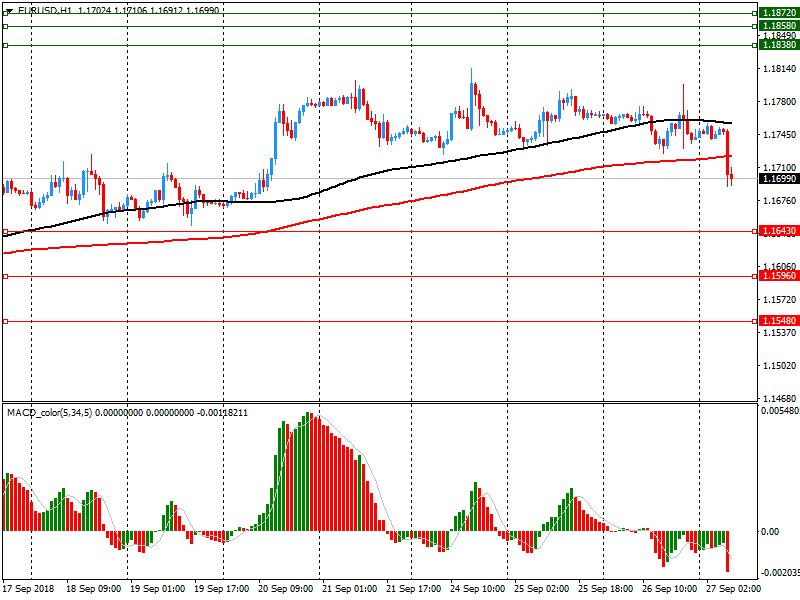Image resolution: width=800 pixels, height=600 pixels.
Task: Select the green 1.18580 price level label
Action: click(778, 26)
